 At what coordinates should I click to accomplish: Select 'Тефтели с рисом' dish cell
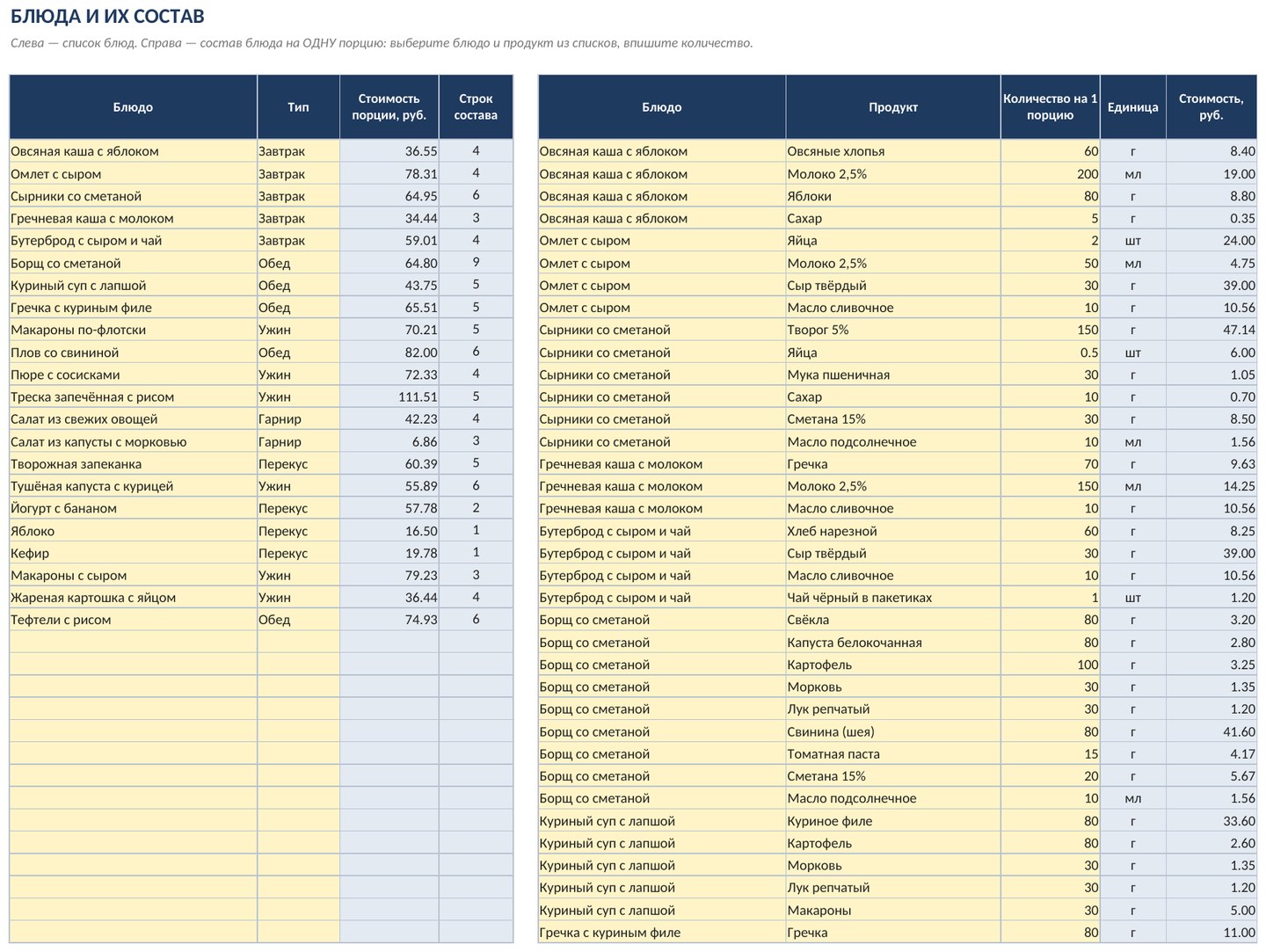coord(133,620)
